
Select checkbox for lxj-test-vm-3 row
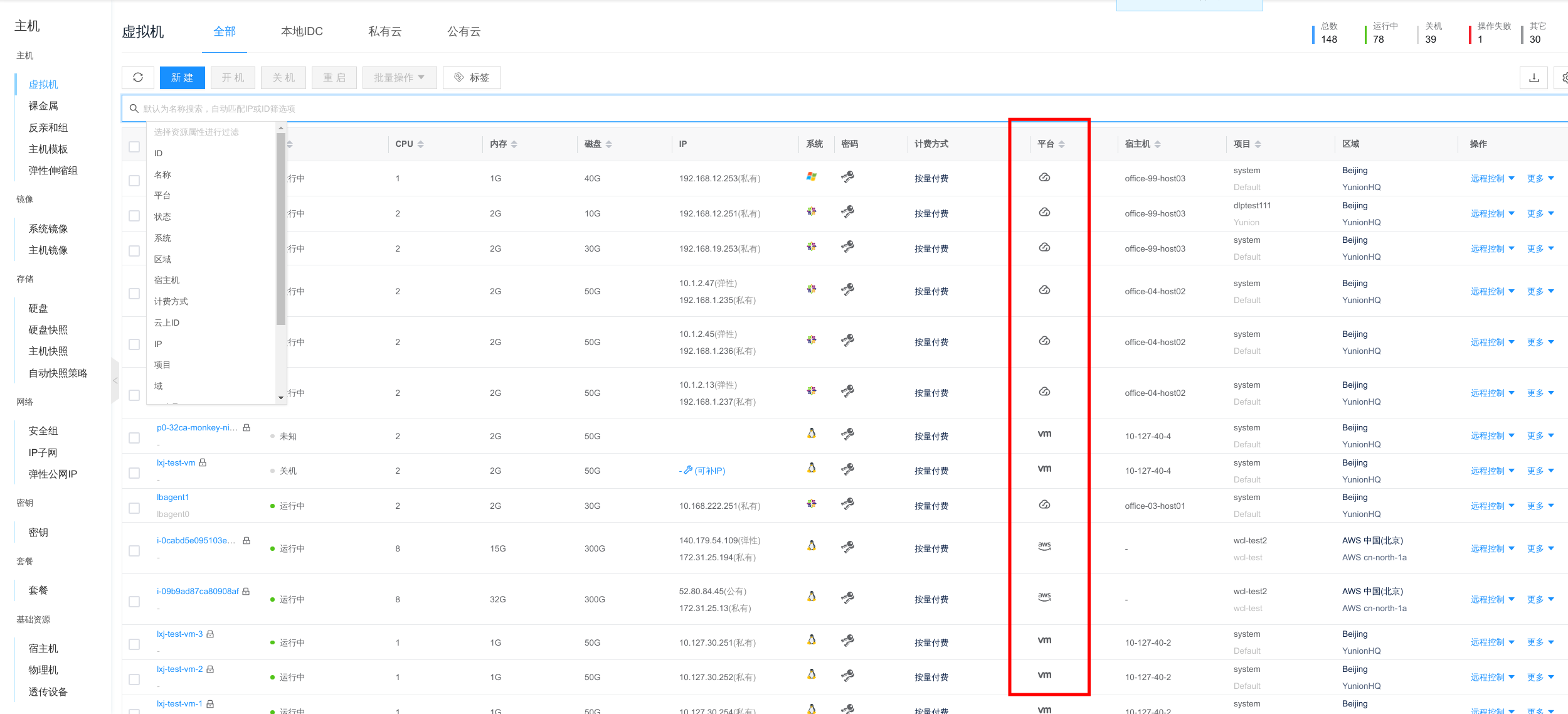pos(134,644)
